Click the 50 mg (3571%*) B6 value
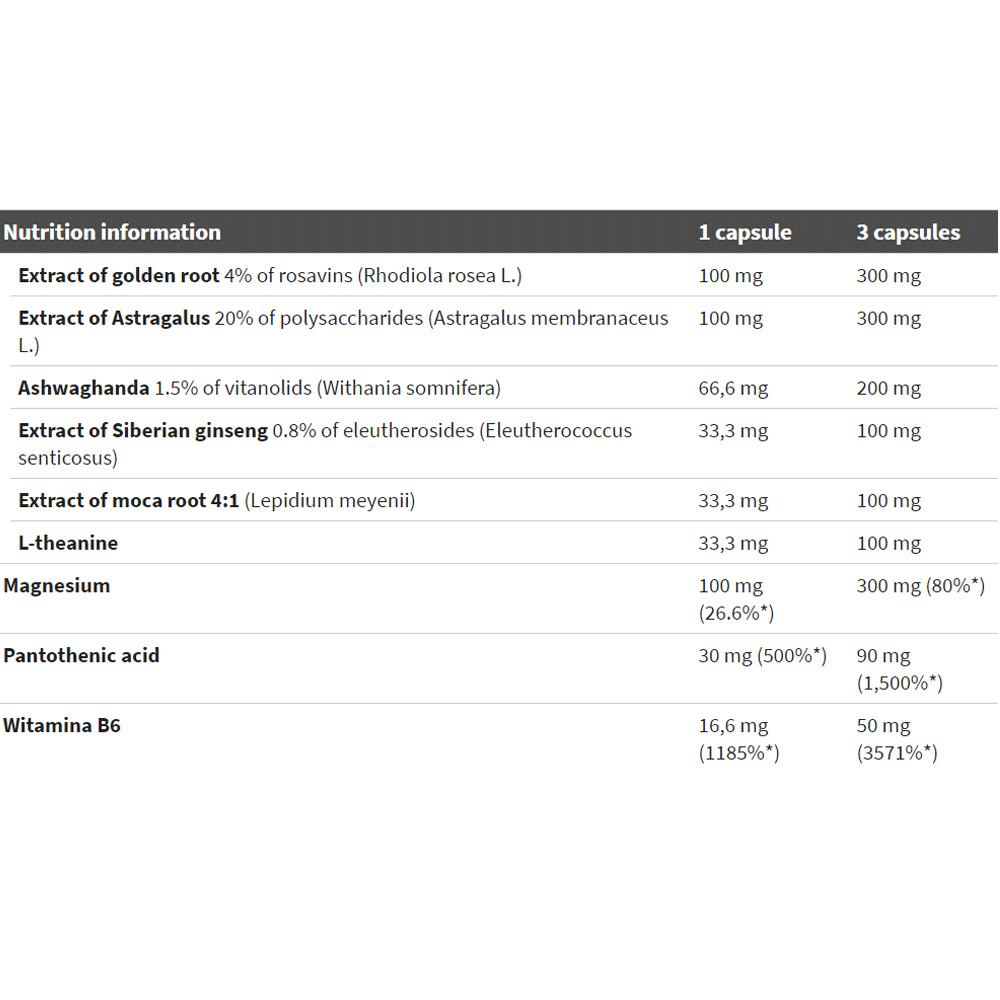1000x1000 pixels. coord(897,739)
